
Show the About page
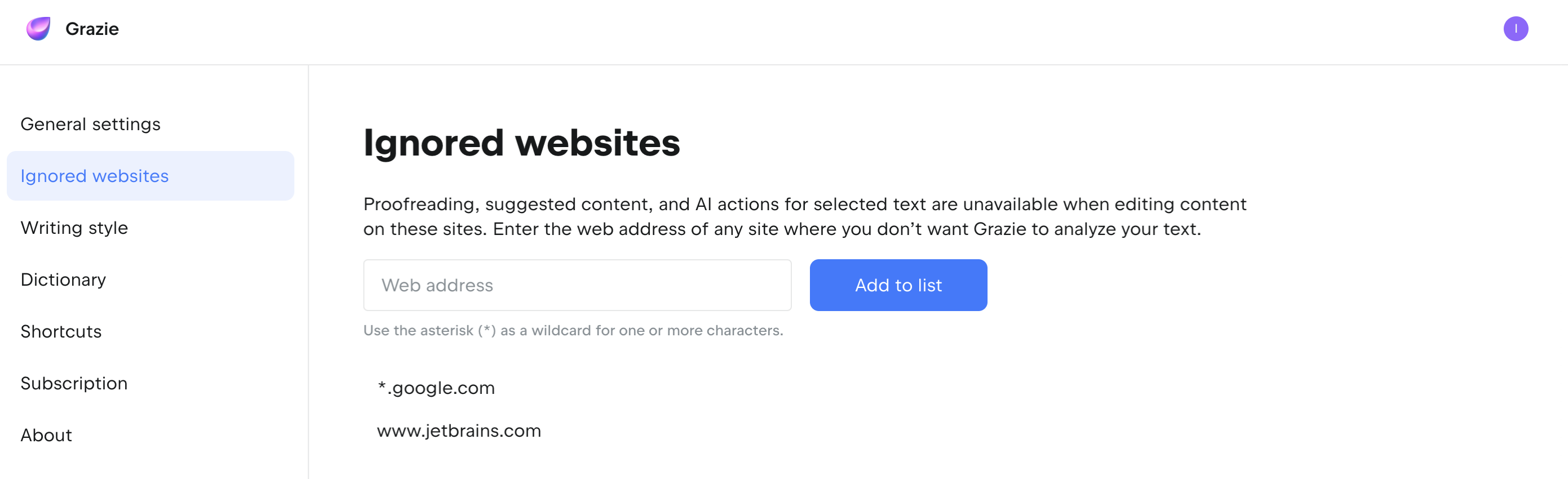46,434
